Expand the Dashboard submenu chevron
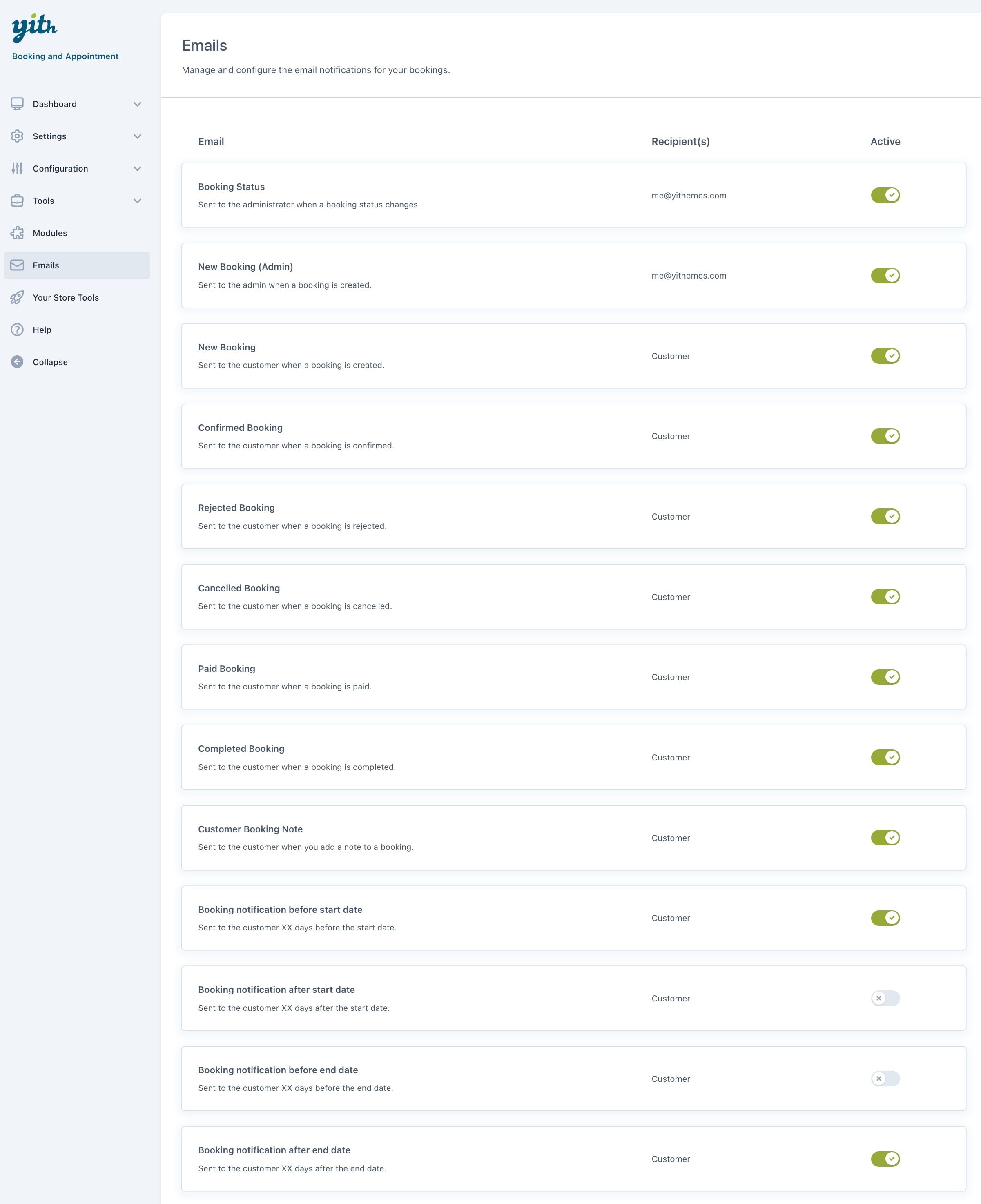Screen dimensions: 981x1204 pos(137,104)
